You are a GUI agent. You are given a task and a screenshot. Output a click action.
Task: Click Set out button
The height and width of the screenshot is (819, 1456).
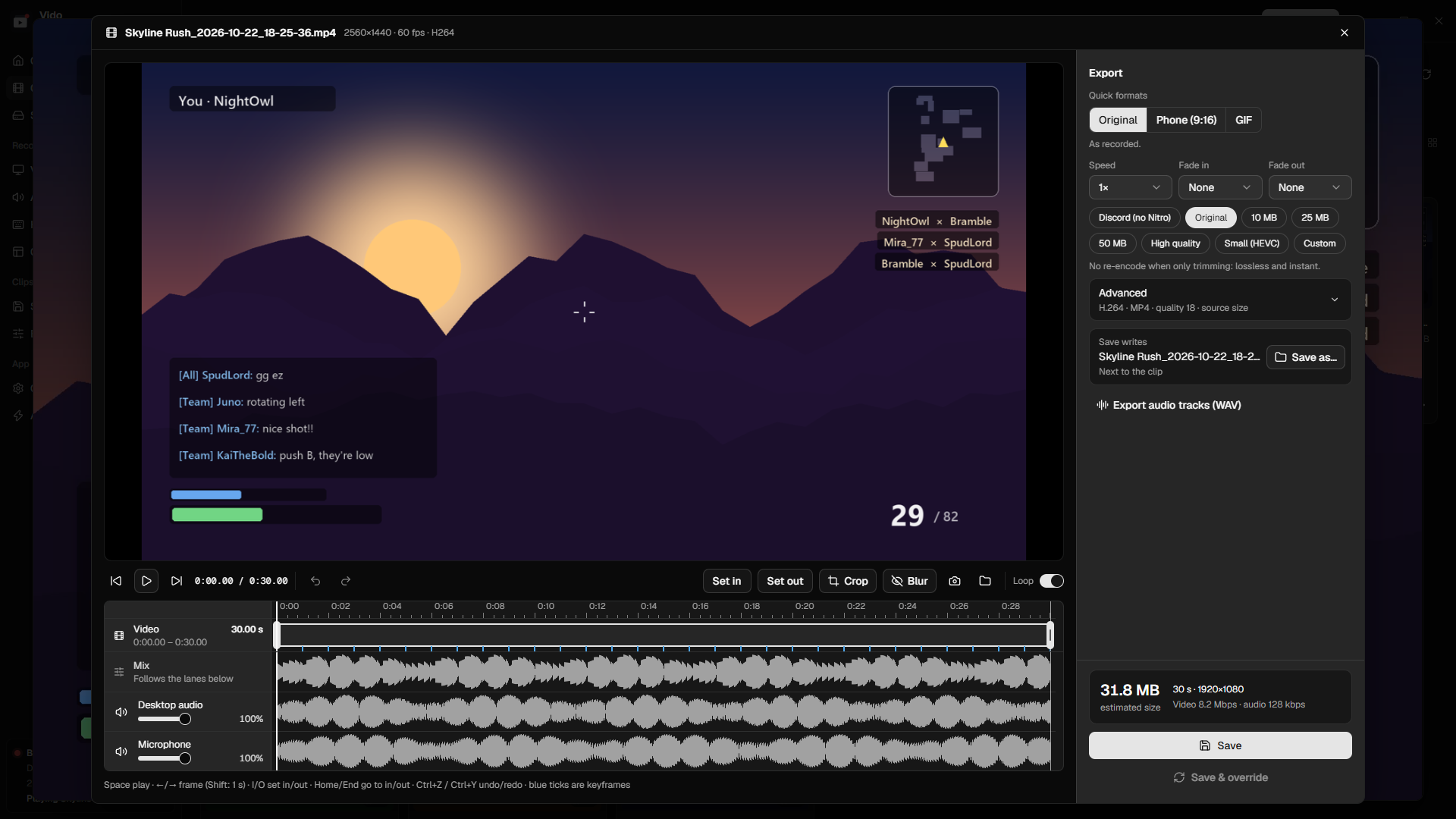[785, 581]
